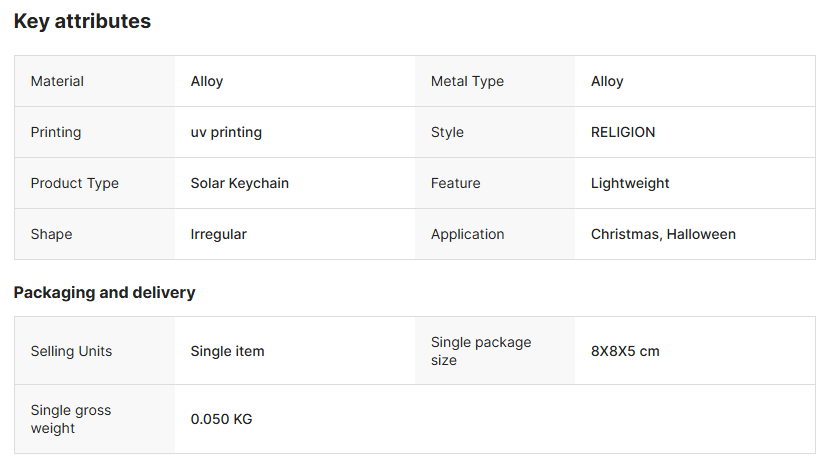Click the Product Type label
This screenshot has width=826, height=464.
point(74,183)
